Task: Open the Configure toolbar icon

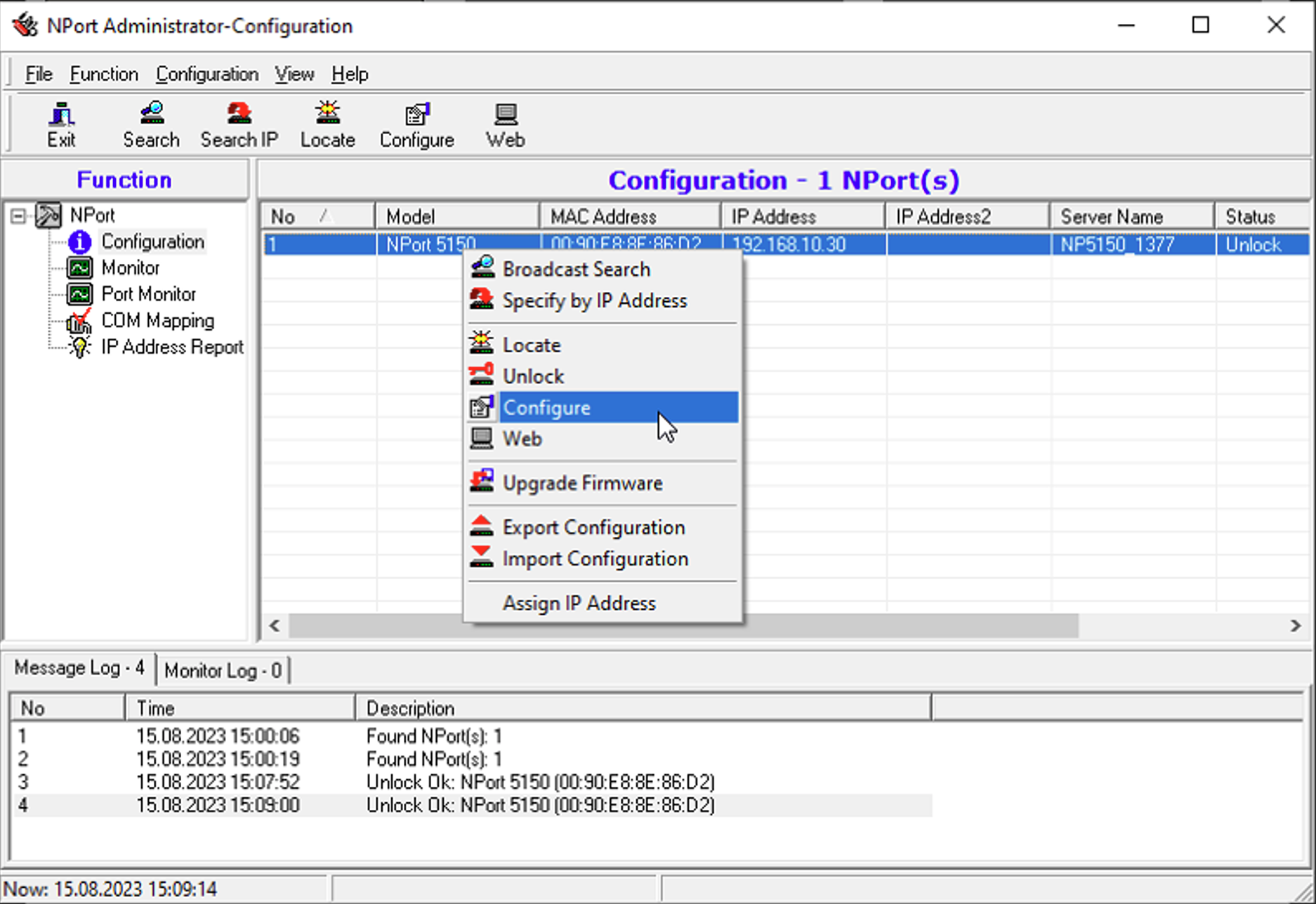Action: click(416, 124)
